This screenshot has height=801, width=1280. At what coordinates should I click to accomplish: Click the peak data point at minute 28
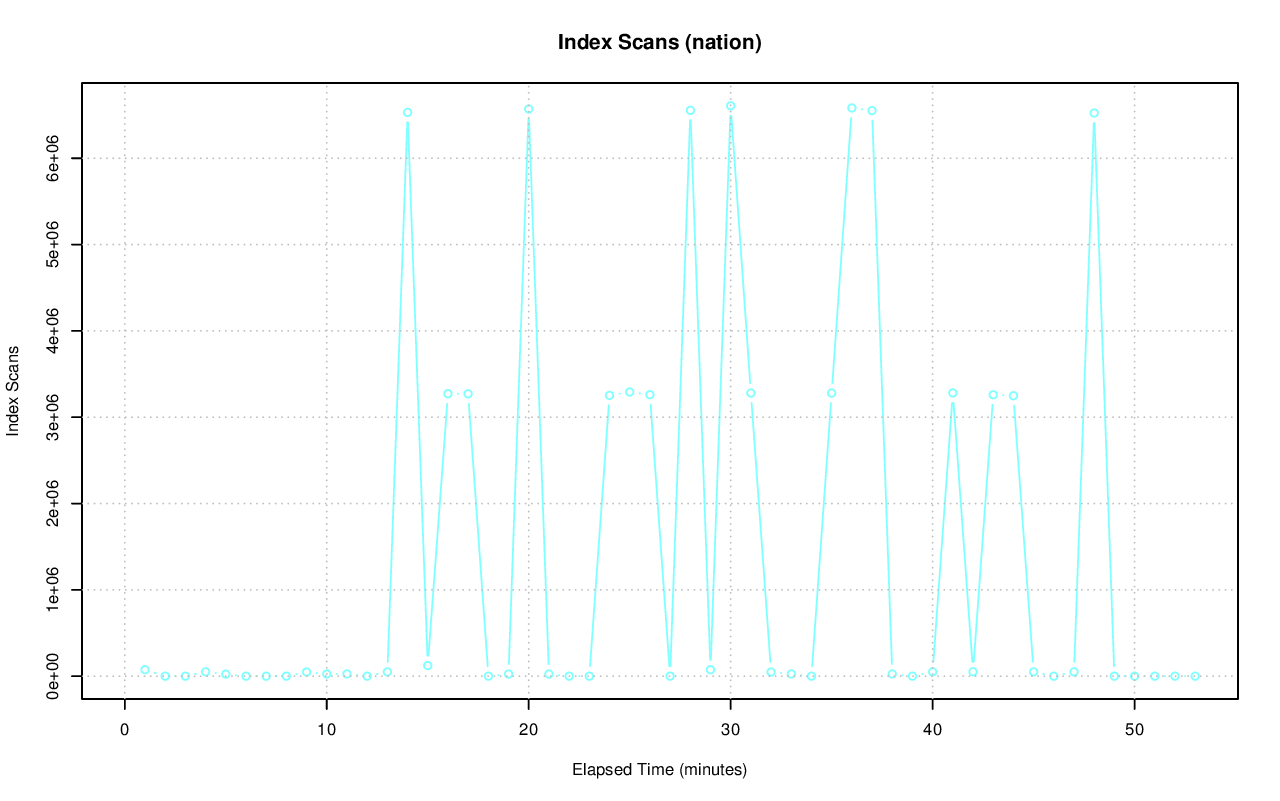[x=690, y=110]
